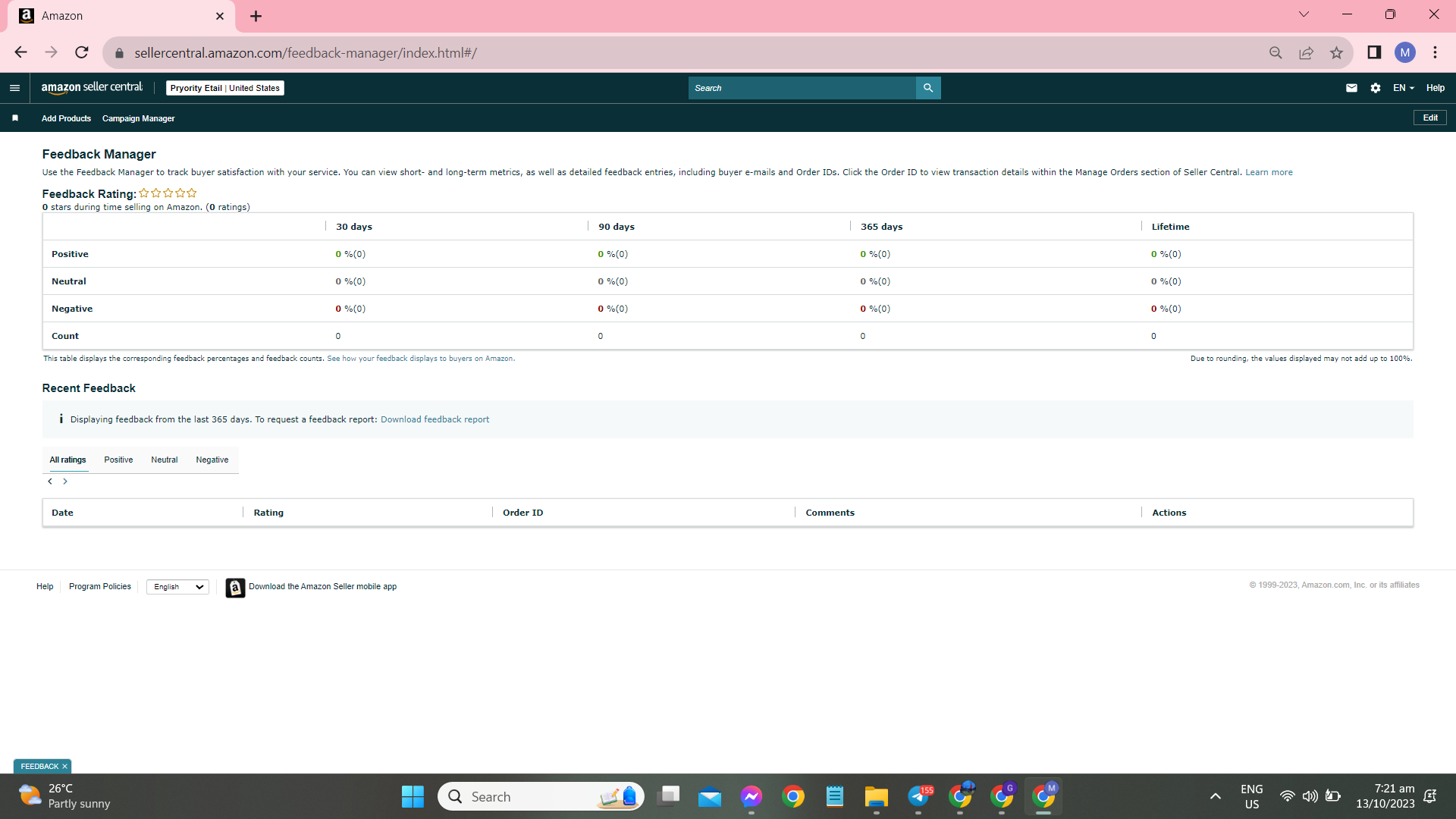Show hidden system tray icons
Screen dimensions: 1456x819
click(1215, 796)
